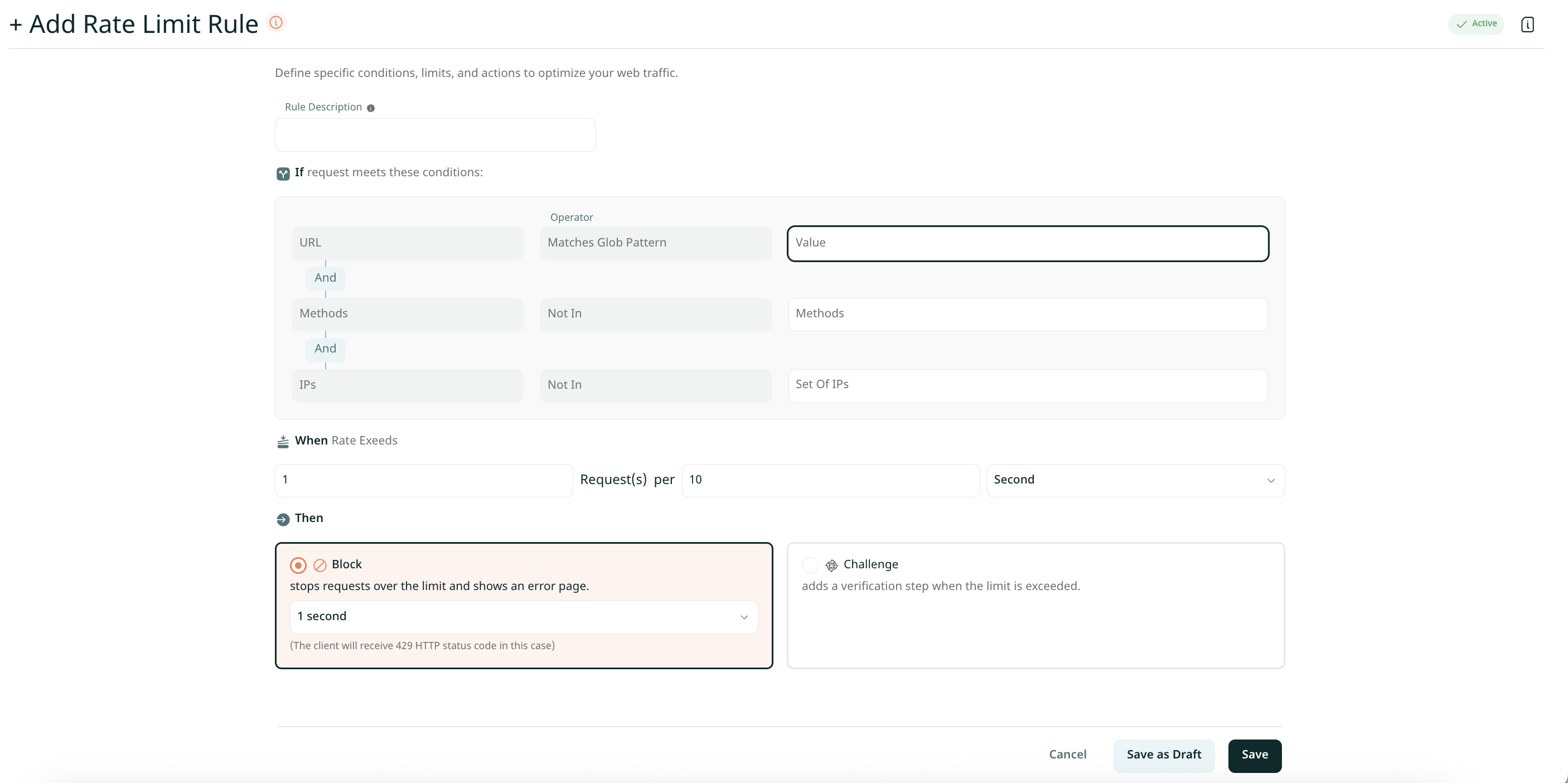Click the Rule Description tooltip icon
The image size is (1568, 783).
coord(371,108)
